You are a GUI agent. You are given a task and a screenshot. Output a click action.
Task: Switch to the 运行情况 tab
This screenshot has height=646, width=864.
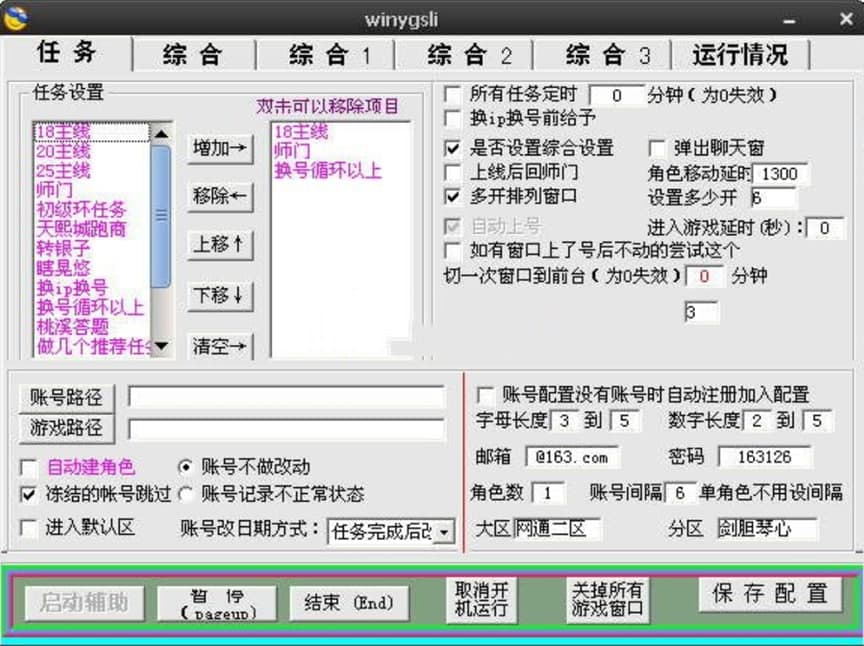tap(742, 55)
